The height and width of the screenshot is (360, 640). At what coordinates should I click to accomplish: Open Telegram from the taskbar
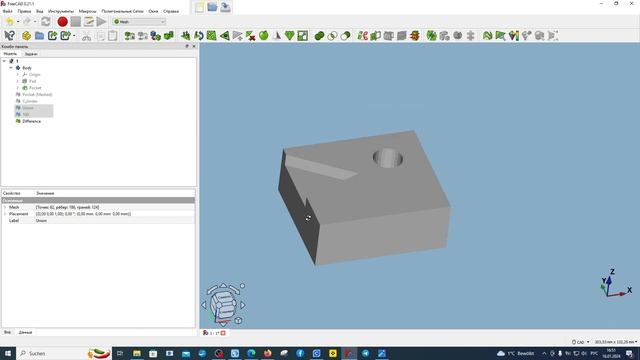pyautogui.click(x=365, y=353)
